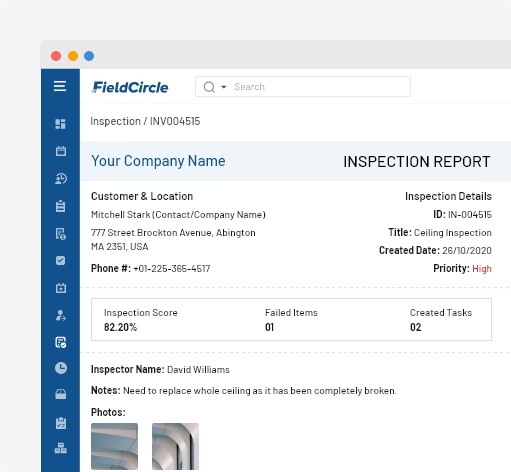Click into the Search input field

point(303,87)
